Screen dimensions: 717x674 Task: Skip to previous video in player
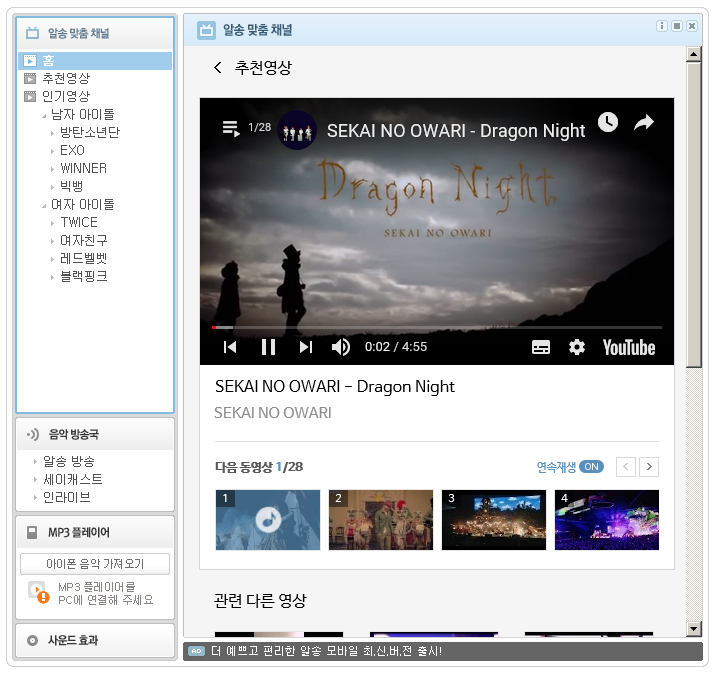(230, 347)
